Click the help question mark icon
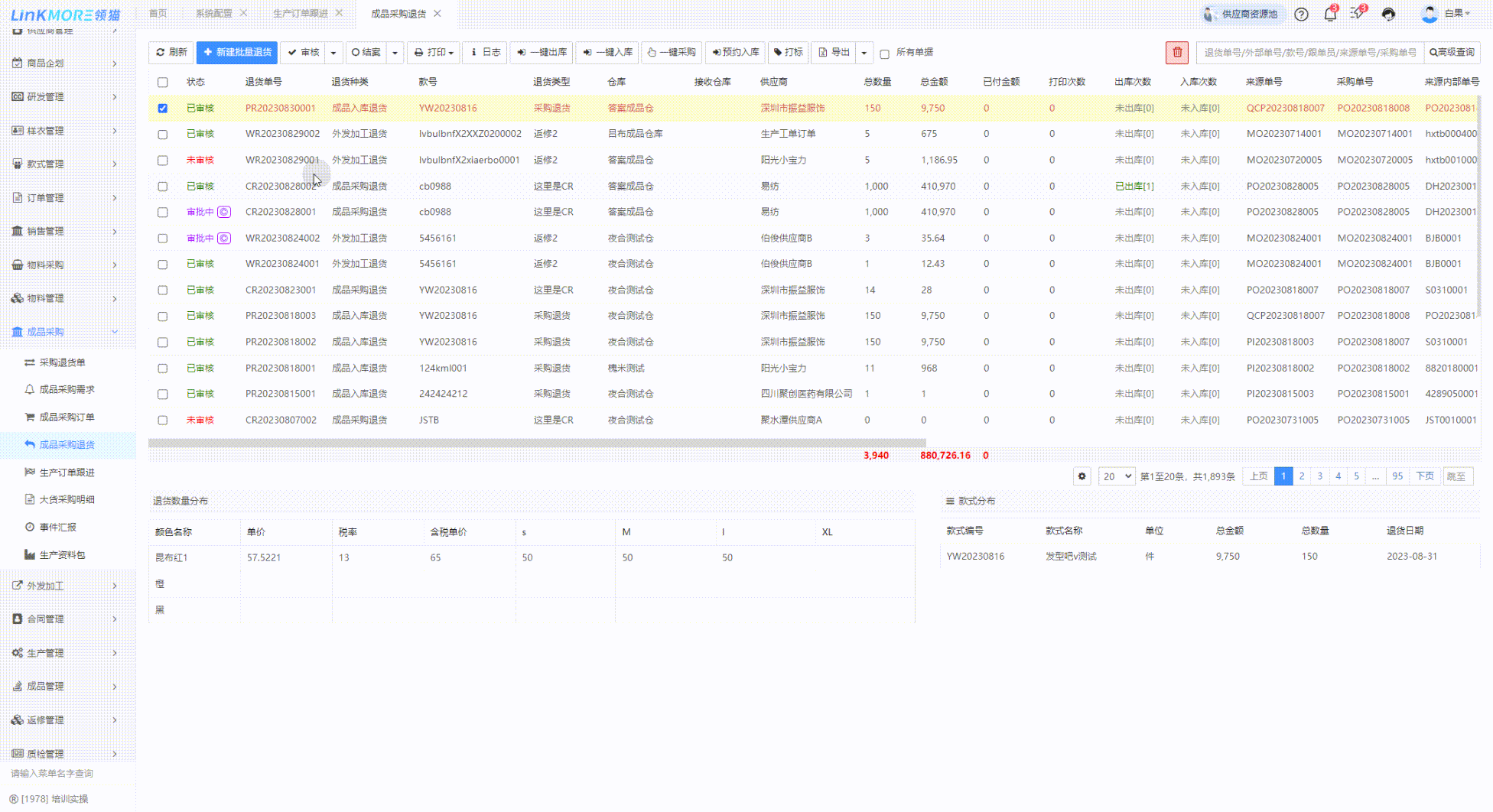This screenshot has height=812, width=1493. click(1301, 14)
